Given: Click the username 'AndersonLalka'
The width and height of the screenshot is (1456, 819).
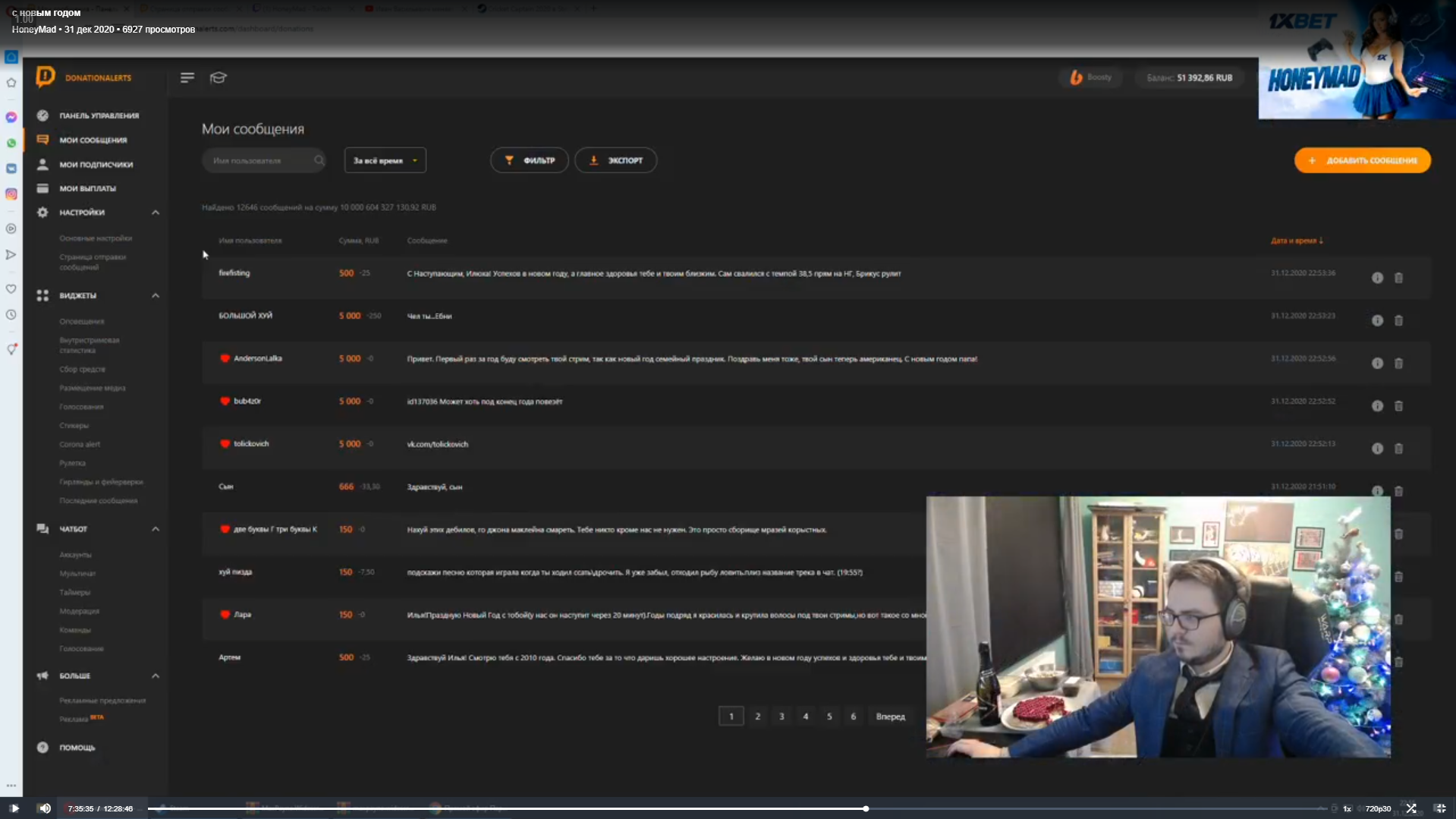Looking at the screenshot, I should click(257, 358).
